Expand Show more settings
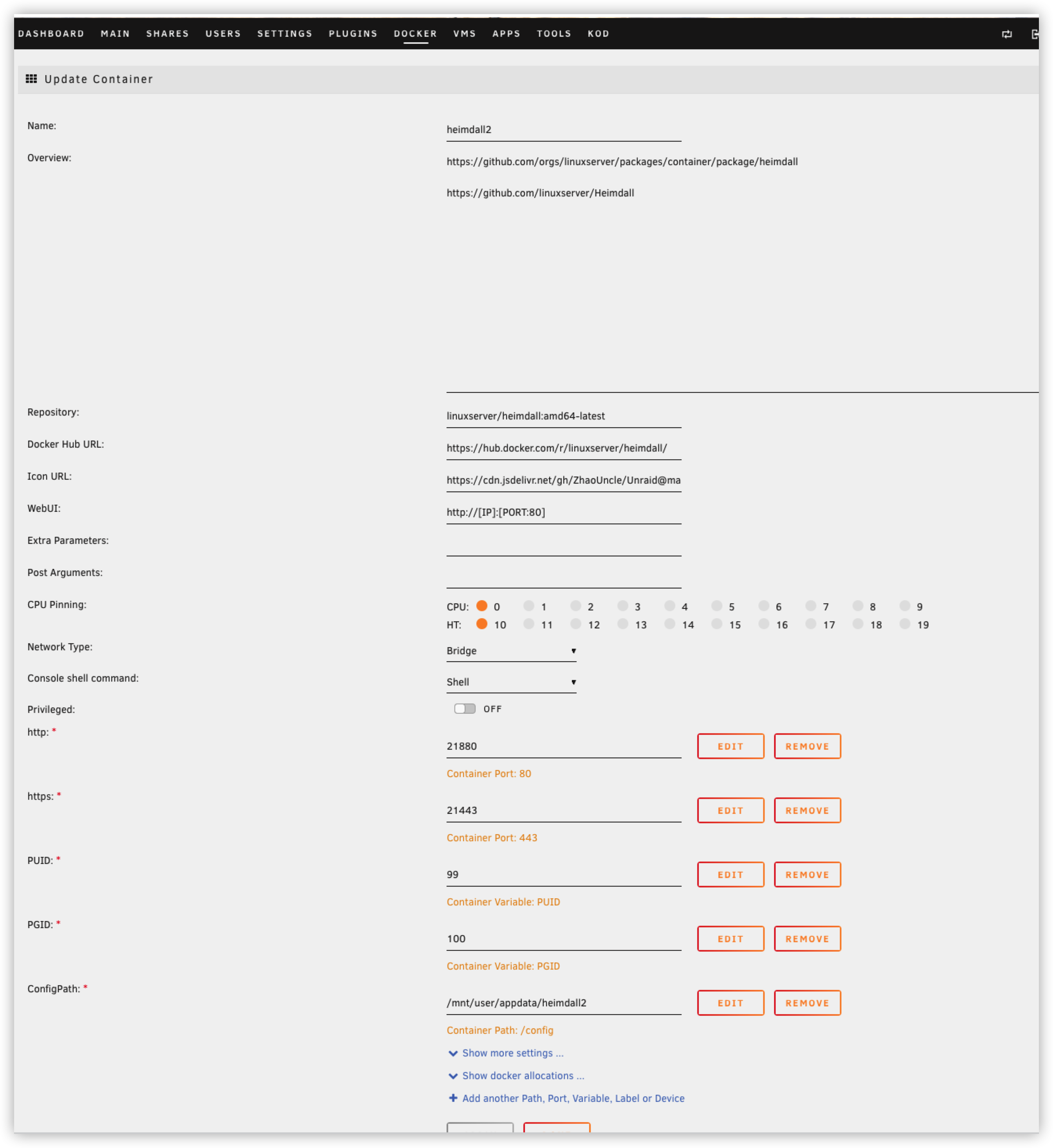 [512, 1053]
